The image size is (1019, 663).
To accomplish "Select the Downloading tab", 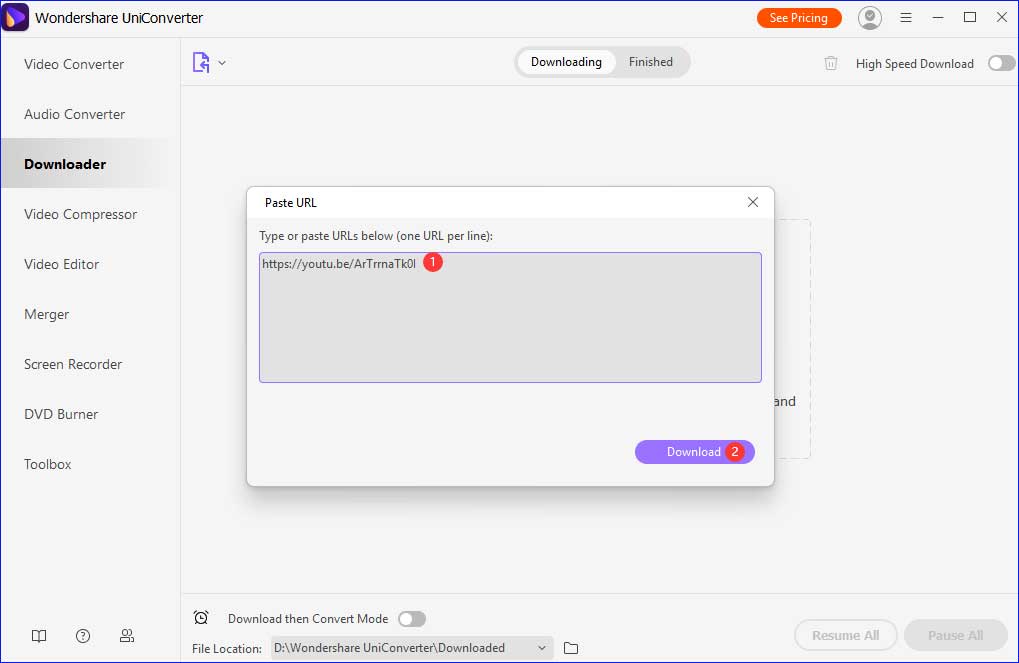I will click(x=566, y=62).
